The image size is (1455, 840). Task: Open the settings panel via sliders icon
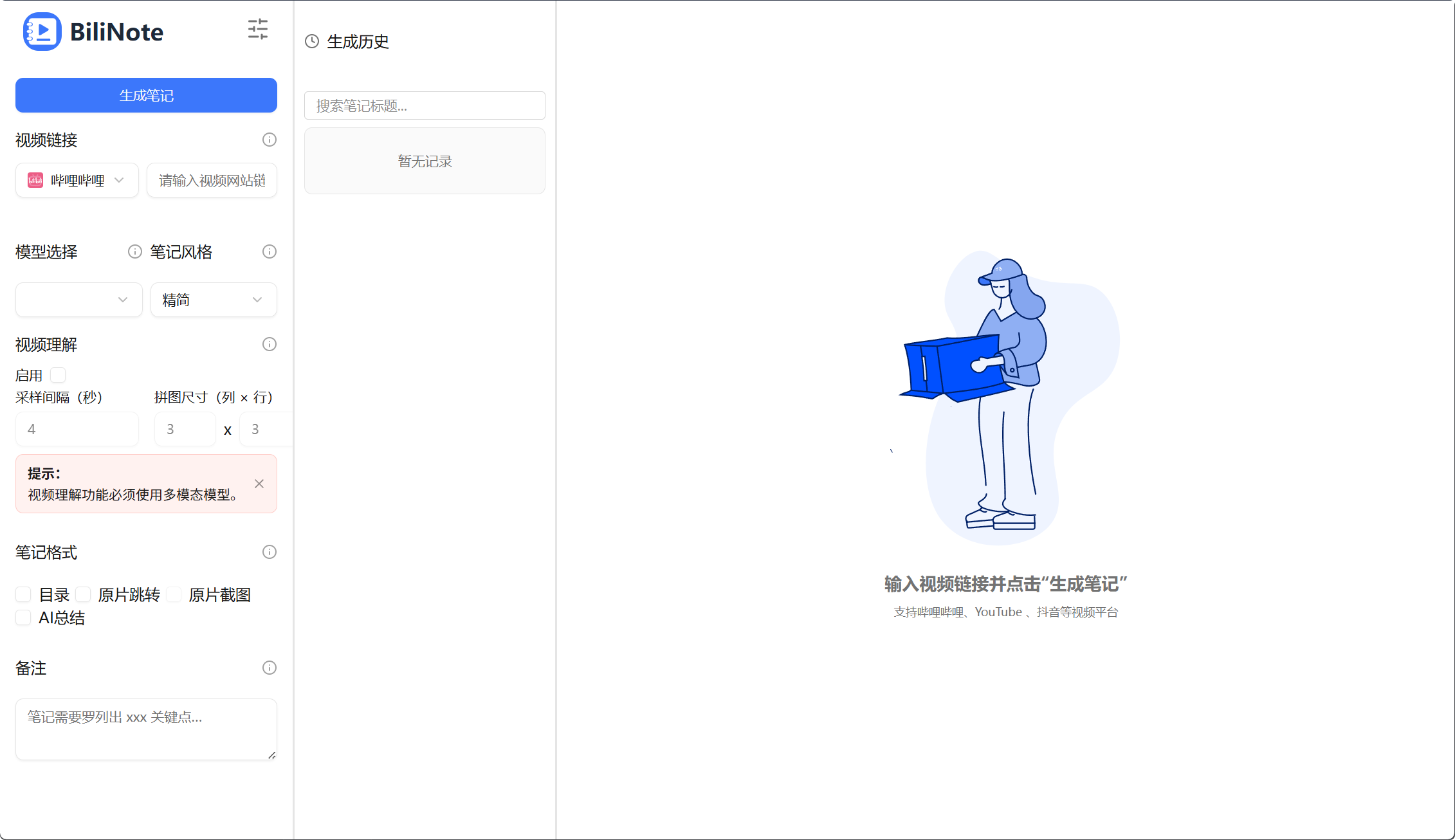[x=257, y=29]
